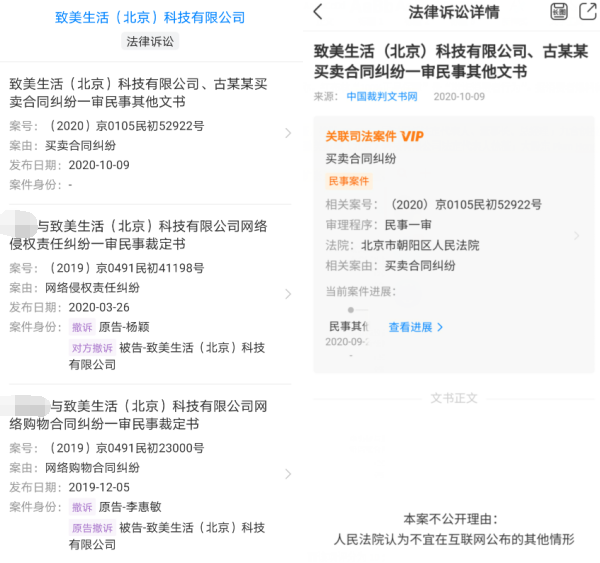600x563 pixels.
Task: Tap the 撤诉 tag beside 原告-李惠敏
Action: [82, 508]
